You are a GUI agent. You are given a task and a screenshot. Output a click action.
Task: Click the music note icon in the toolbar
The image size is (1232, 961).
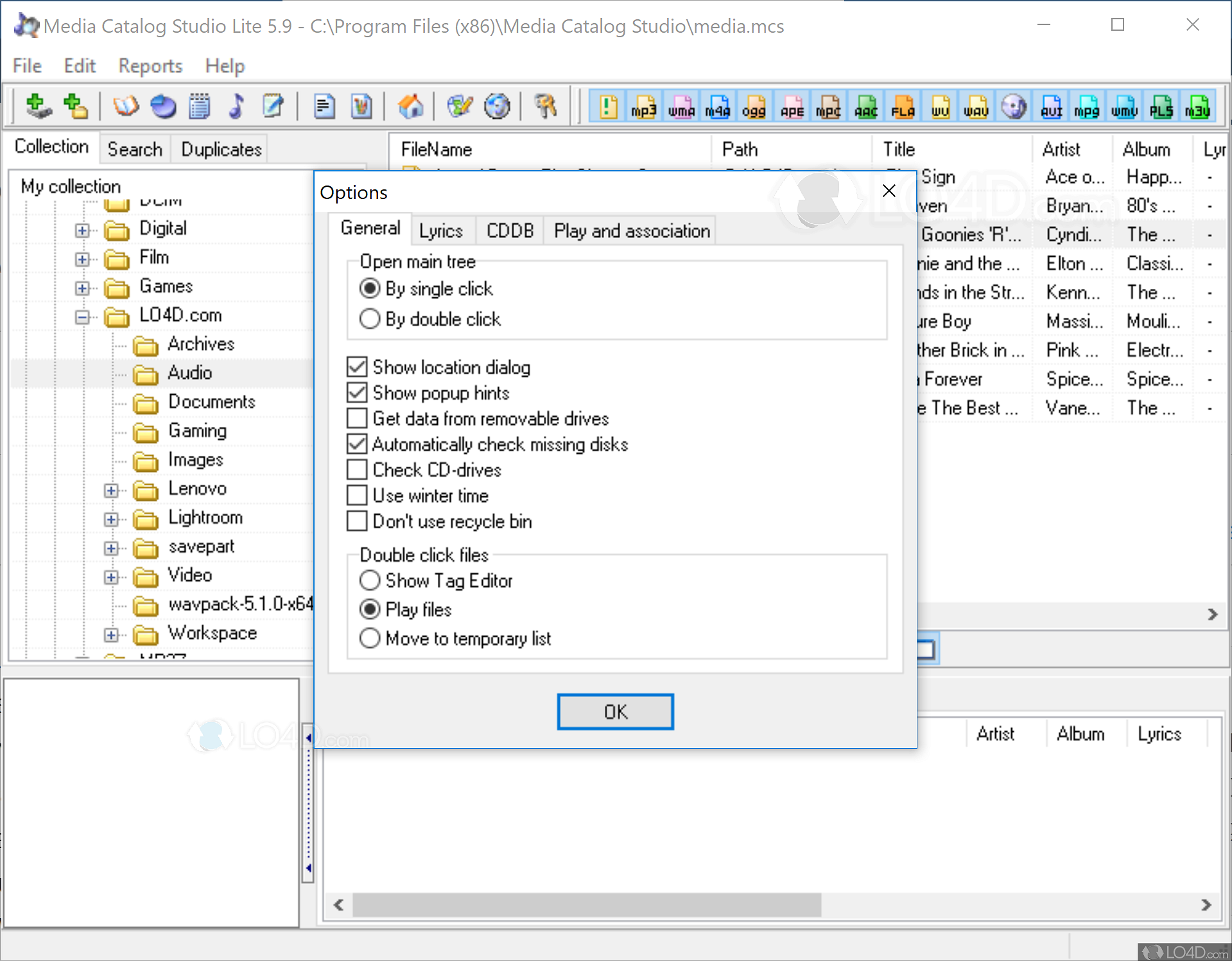(236, 106)
